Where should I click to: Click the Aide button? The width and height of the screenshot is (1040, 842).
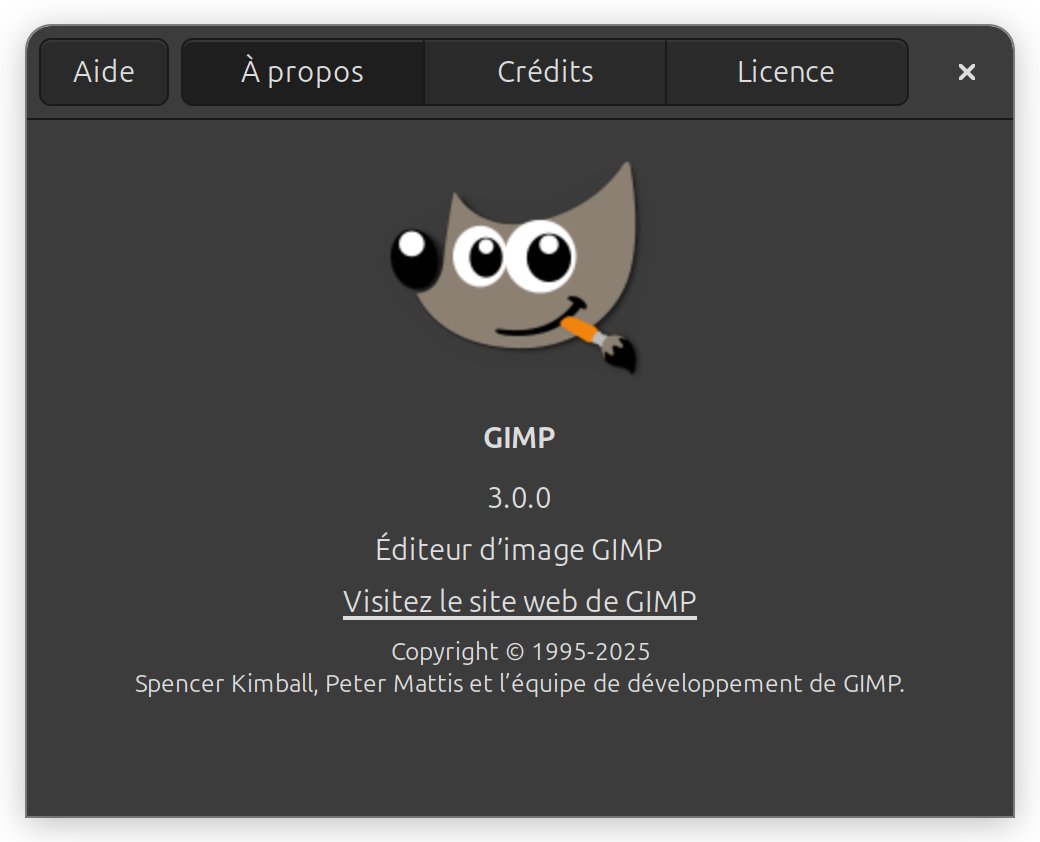pyautogui.click(x=103, y=72)
